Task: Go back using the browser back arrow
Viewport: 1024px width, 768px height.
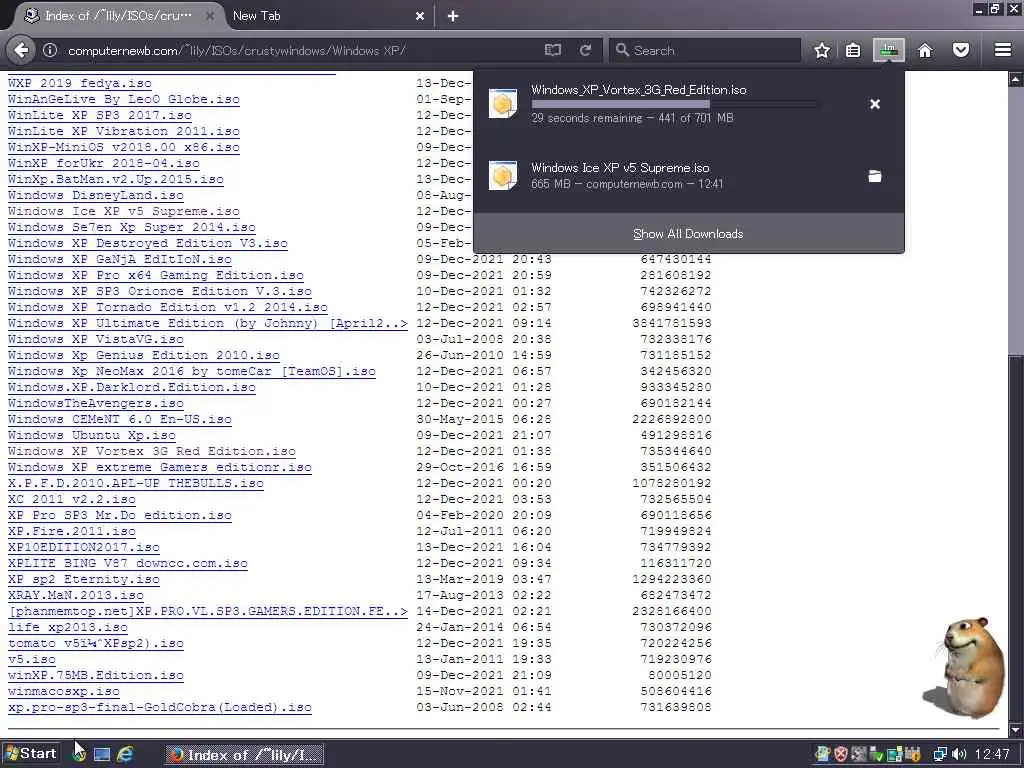Action: click(22, 50)
